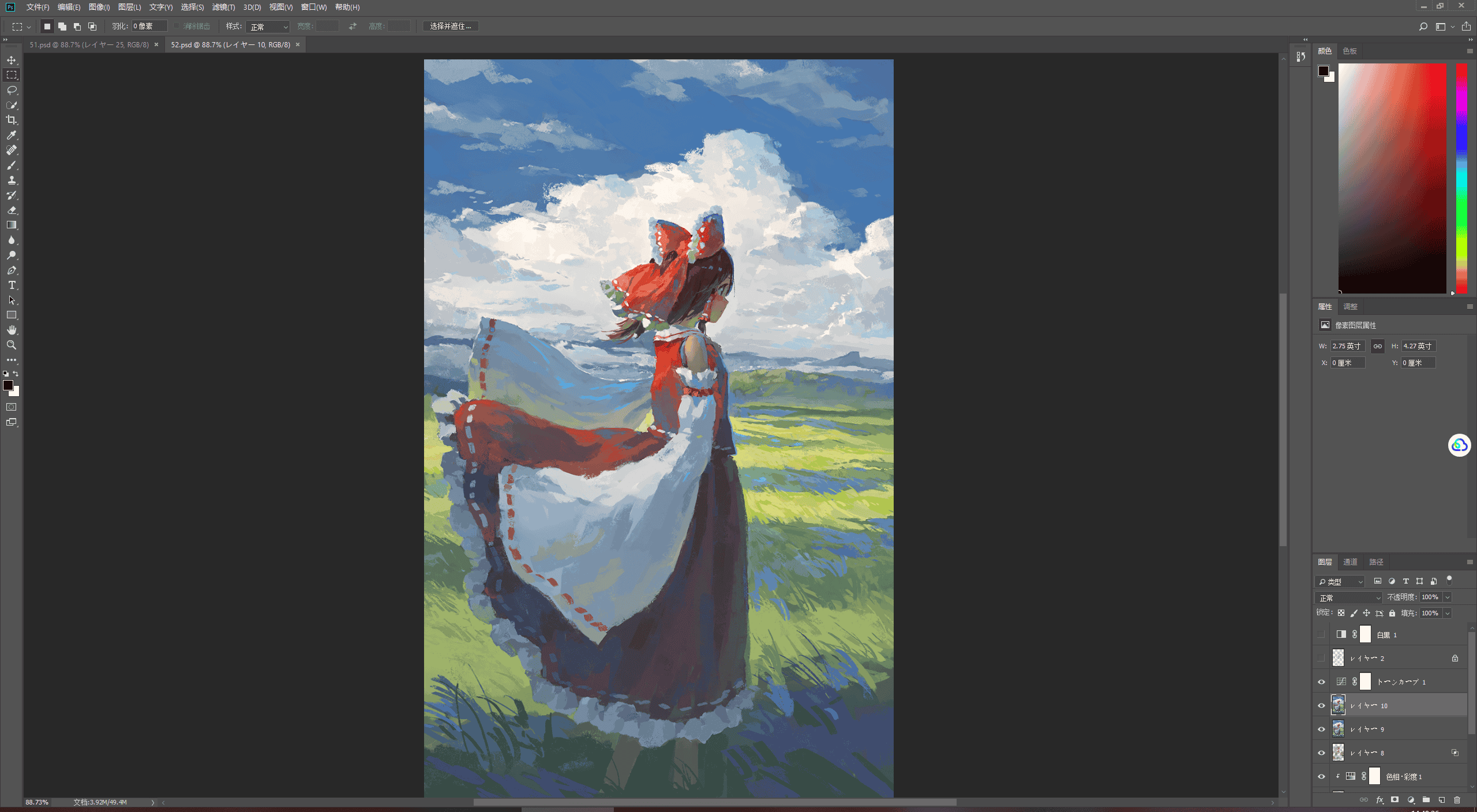This screenshot has width=1477, height=812.
Task: Select the Zoom tool in toolbar
Action: 12,345
